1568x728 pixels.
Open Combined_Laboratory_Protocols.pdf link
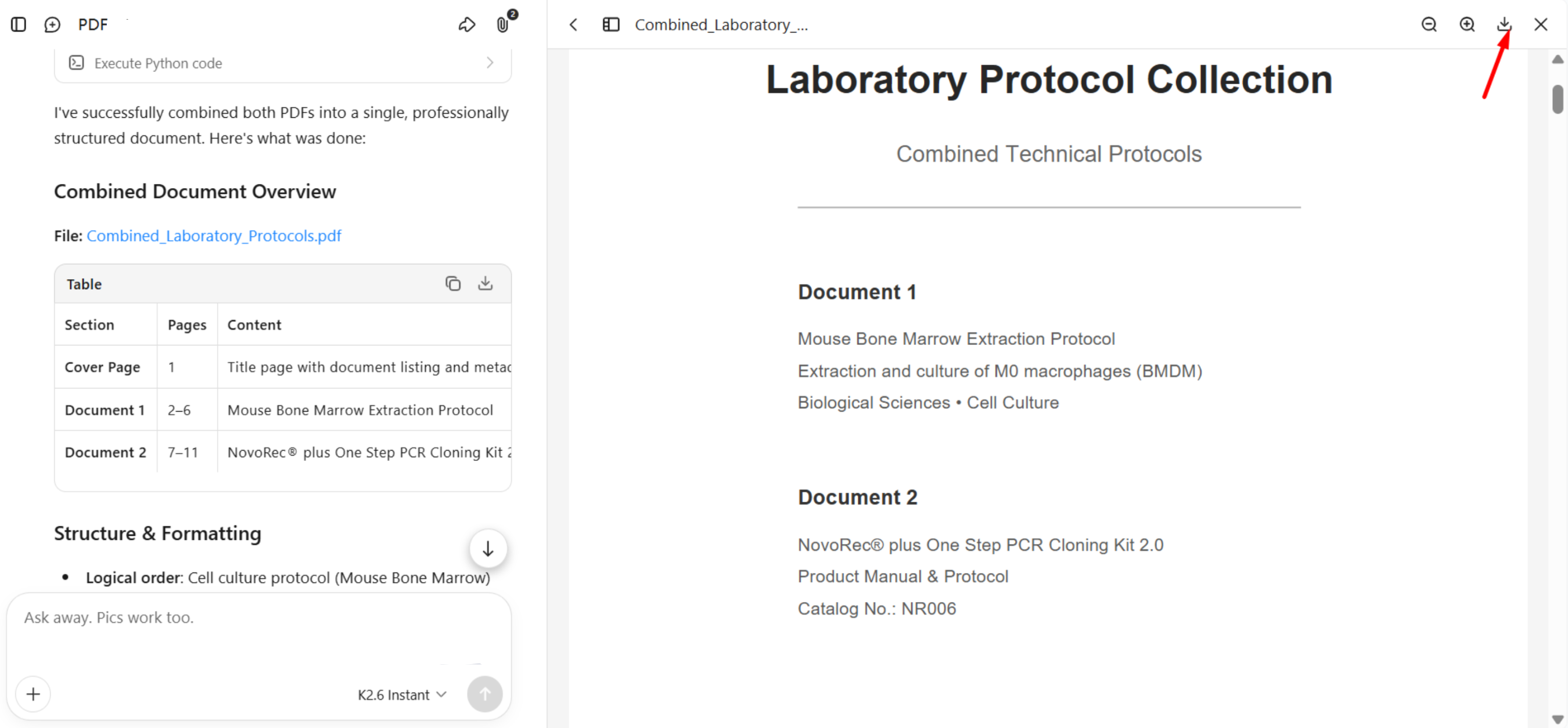coord(214,236)
